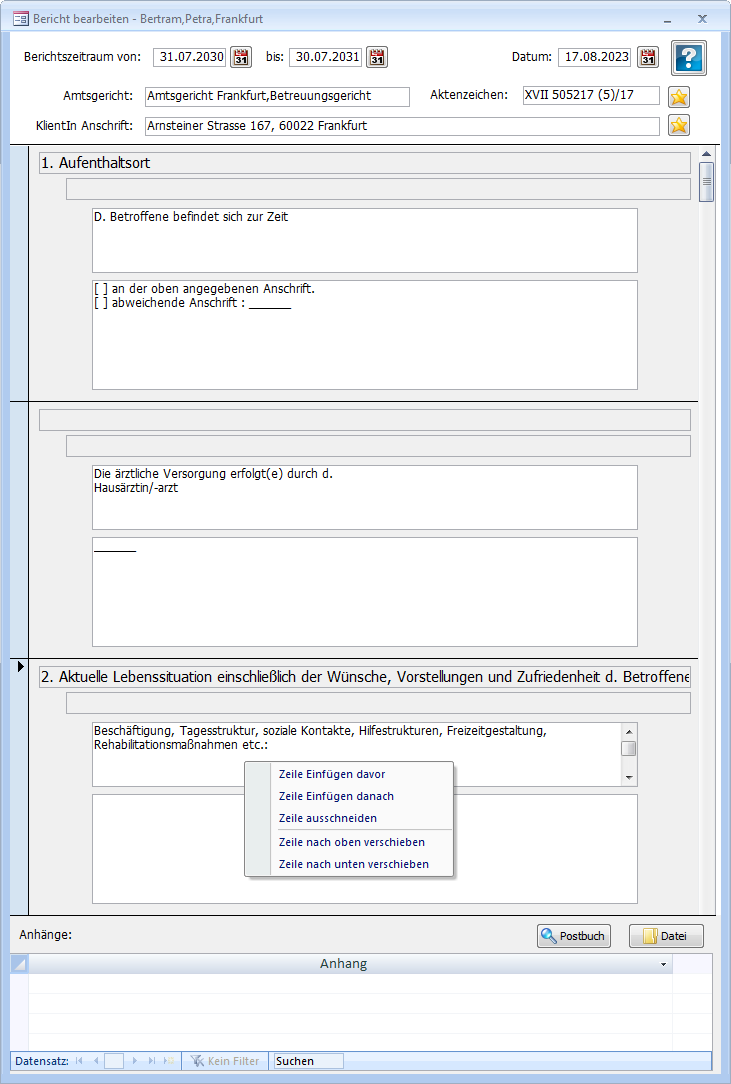Click the Datum field 17.08.2023

click(x=595, y=57)
